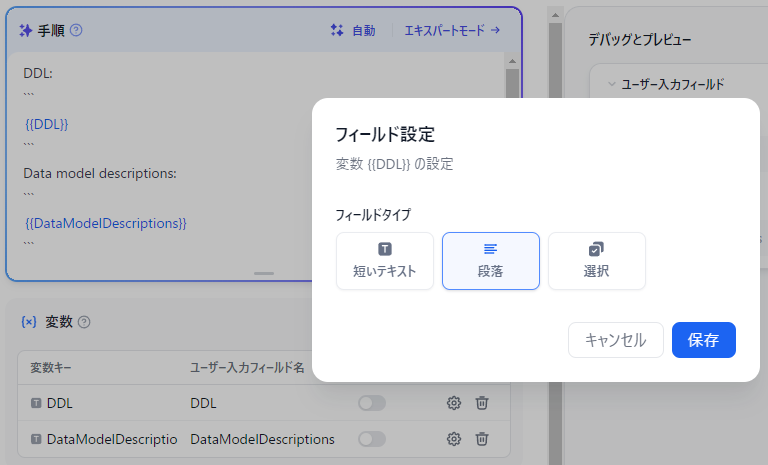The height and width of the screenshot is (465, 768).
Task: Click the DDL variable key cell
Action: 59,403
